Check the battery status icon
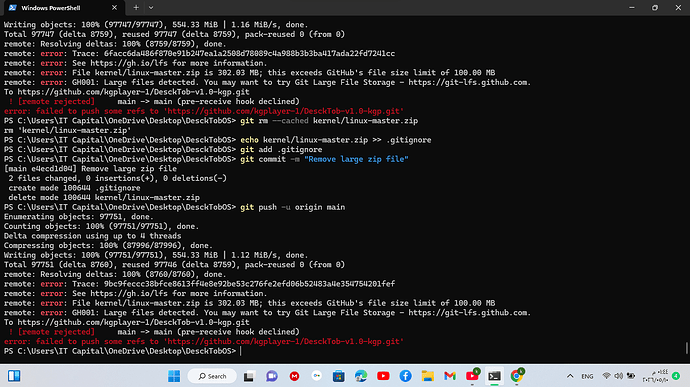 pyautogui.click(x=631, y=376)
